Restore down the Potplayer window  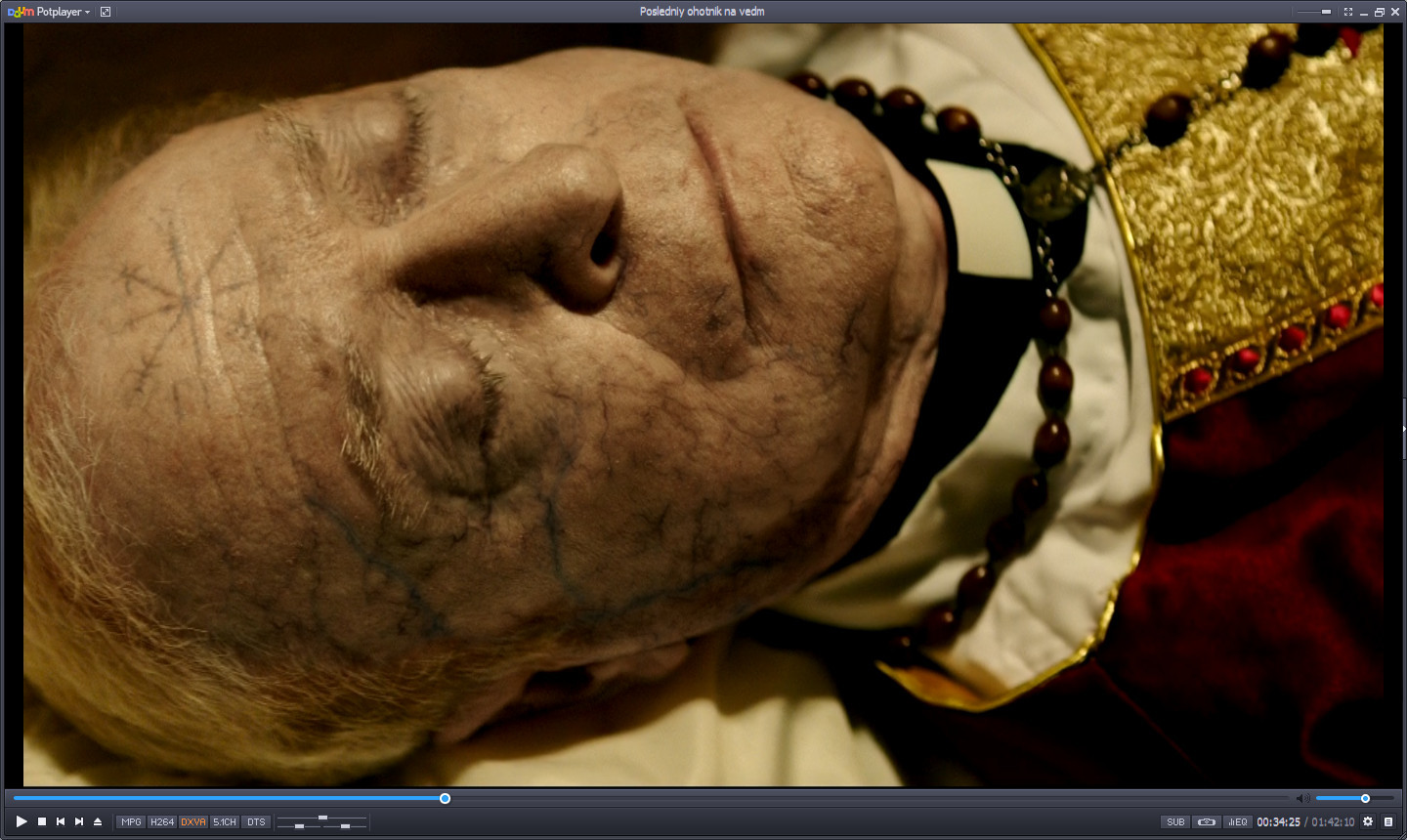[1380, 13]
